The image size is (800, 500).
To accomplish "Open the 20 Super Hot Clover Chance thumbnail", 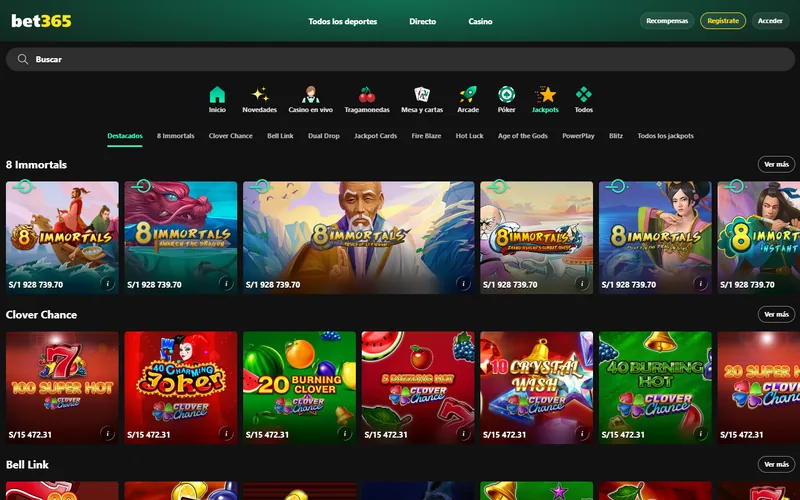I will tap(759, 387).
